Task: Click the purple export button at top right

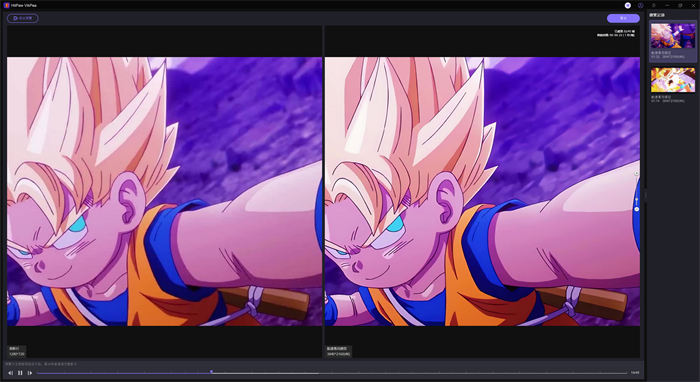Action: (623, 18)
